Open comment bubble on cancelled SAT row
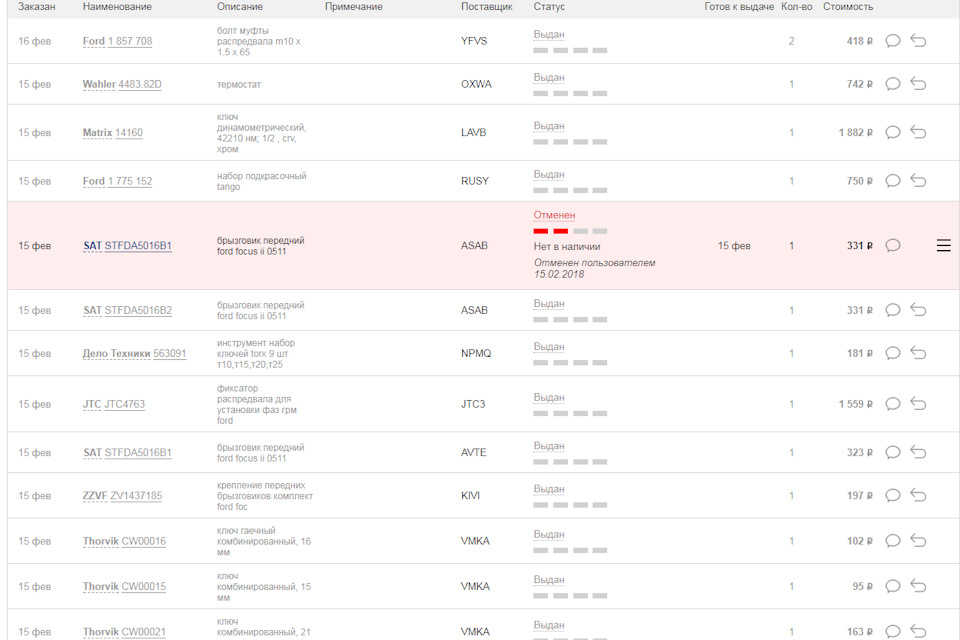The image size is (960, 640). point(893,246)
